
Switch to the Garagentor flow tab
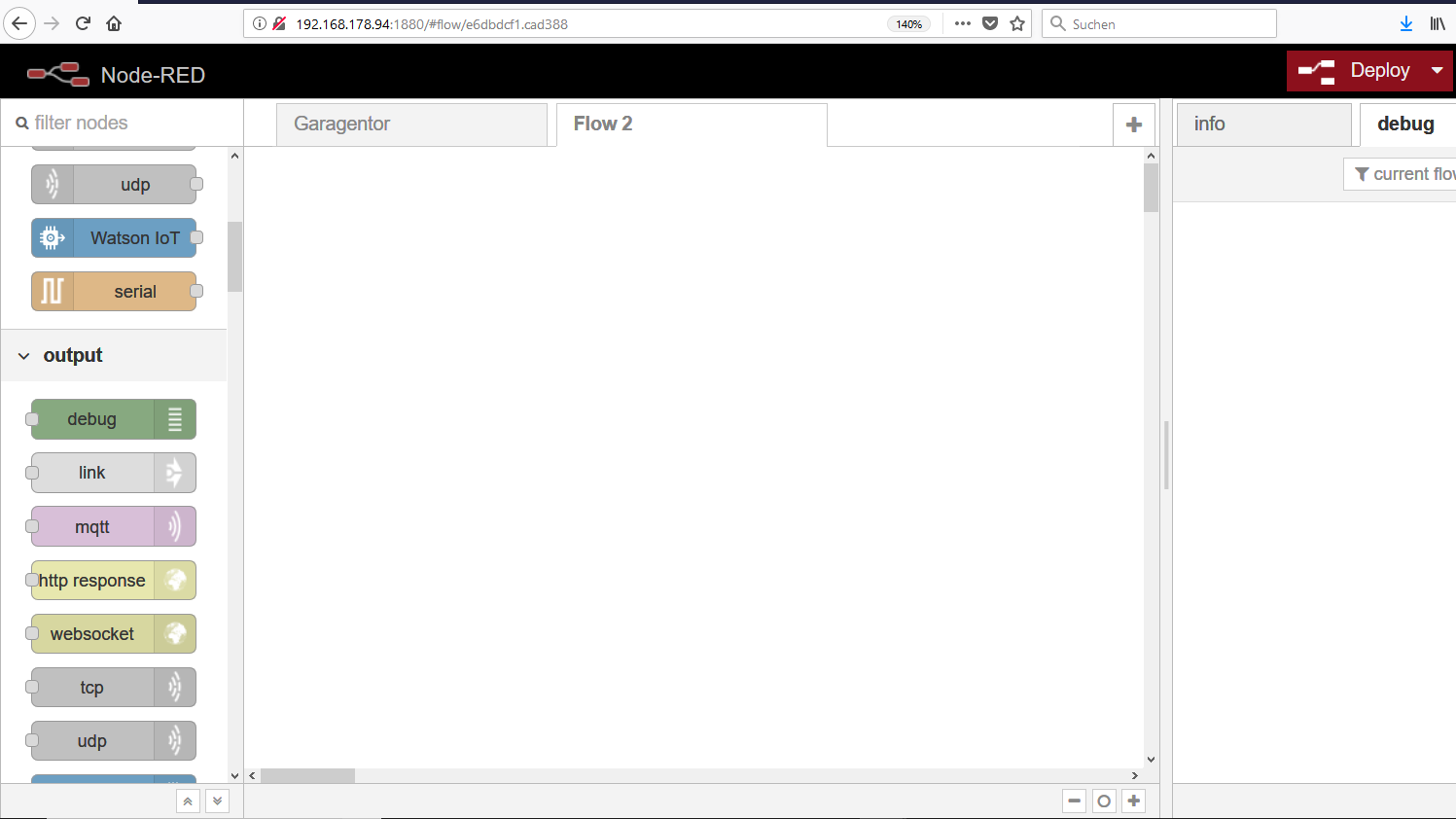pos(410,125)
